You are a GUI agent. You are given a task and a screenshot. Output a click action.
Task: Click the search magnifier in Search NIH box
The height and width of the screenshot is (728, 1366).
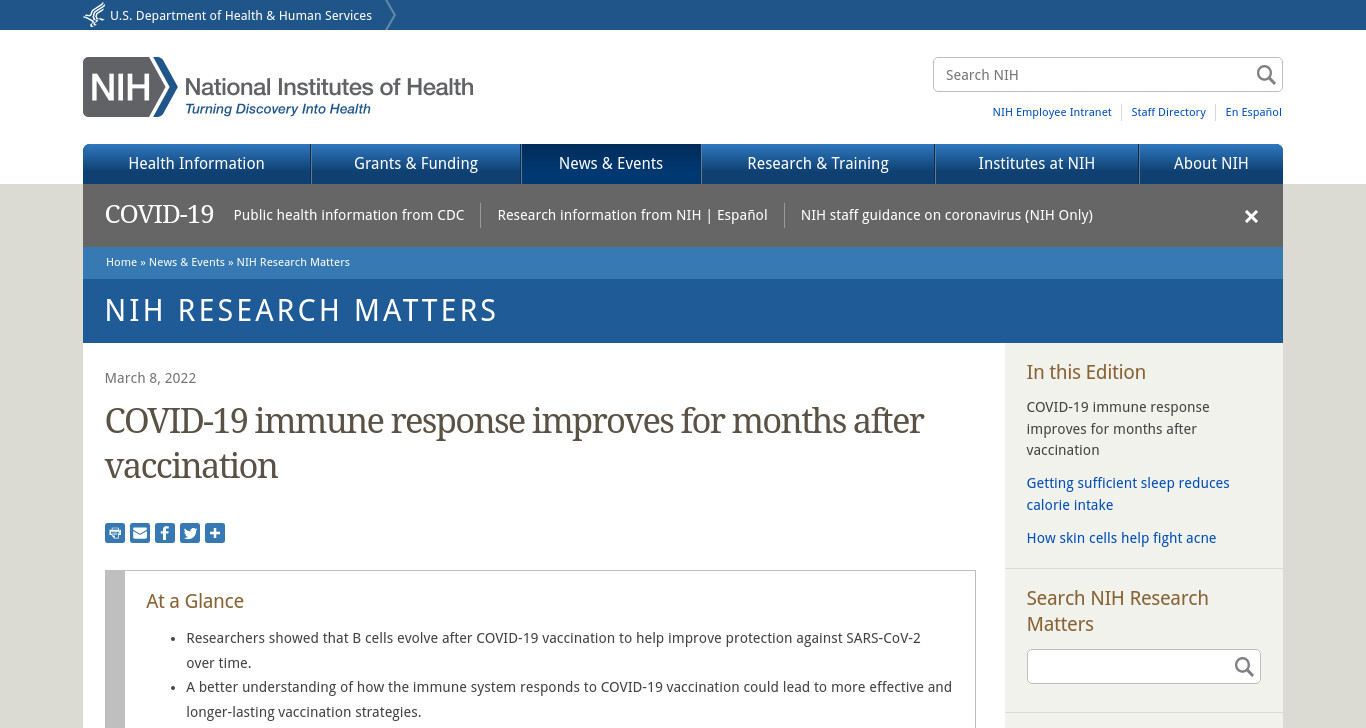(1266, 75)
